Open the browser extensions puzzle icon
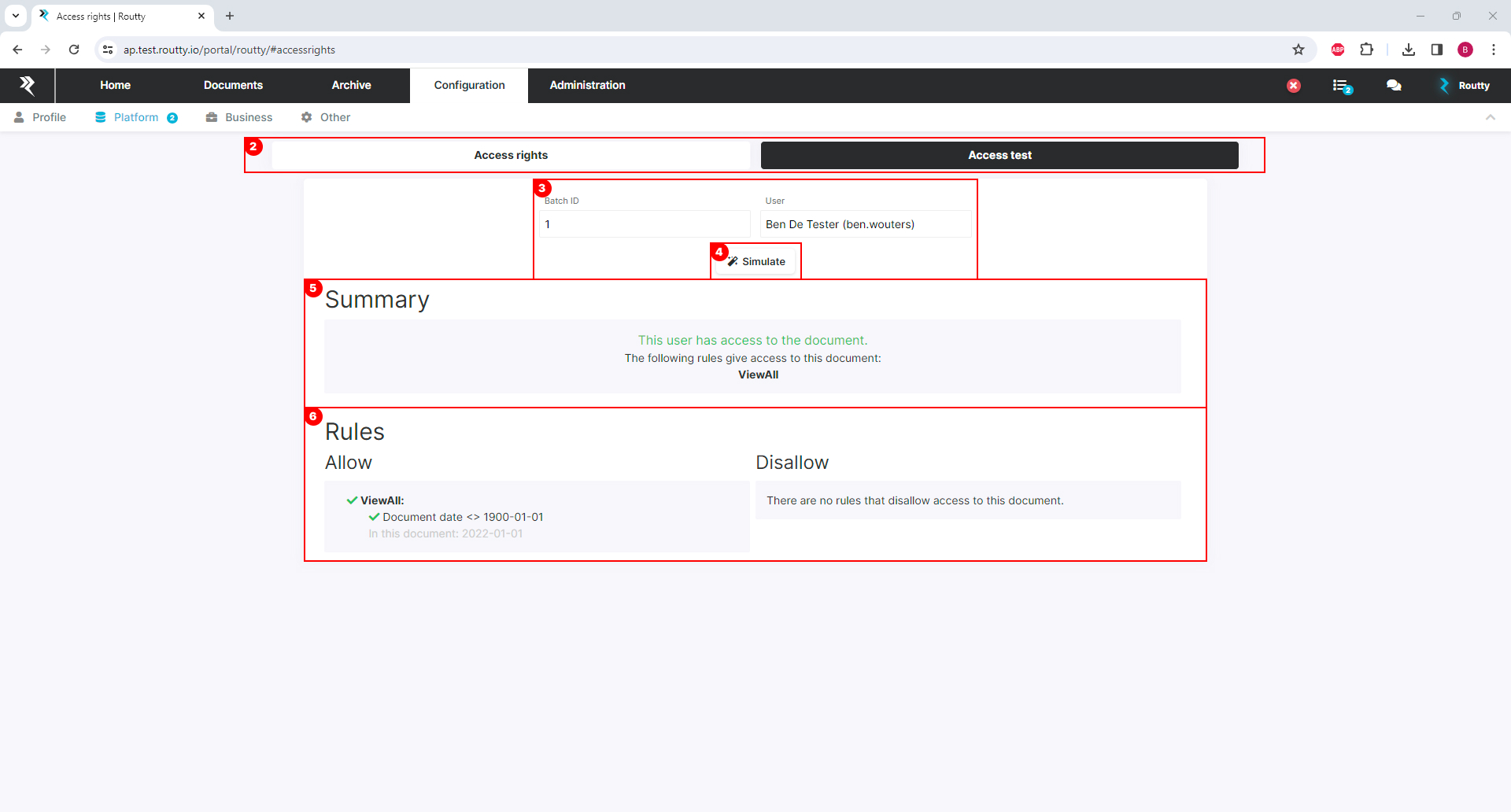The image size is (1511, 812). coord(1367,50)
